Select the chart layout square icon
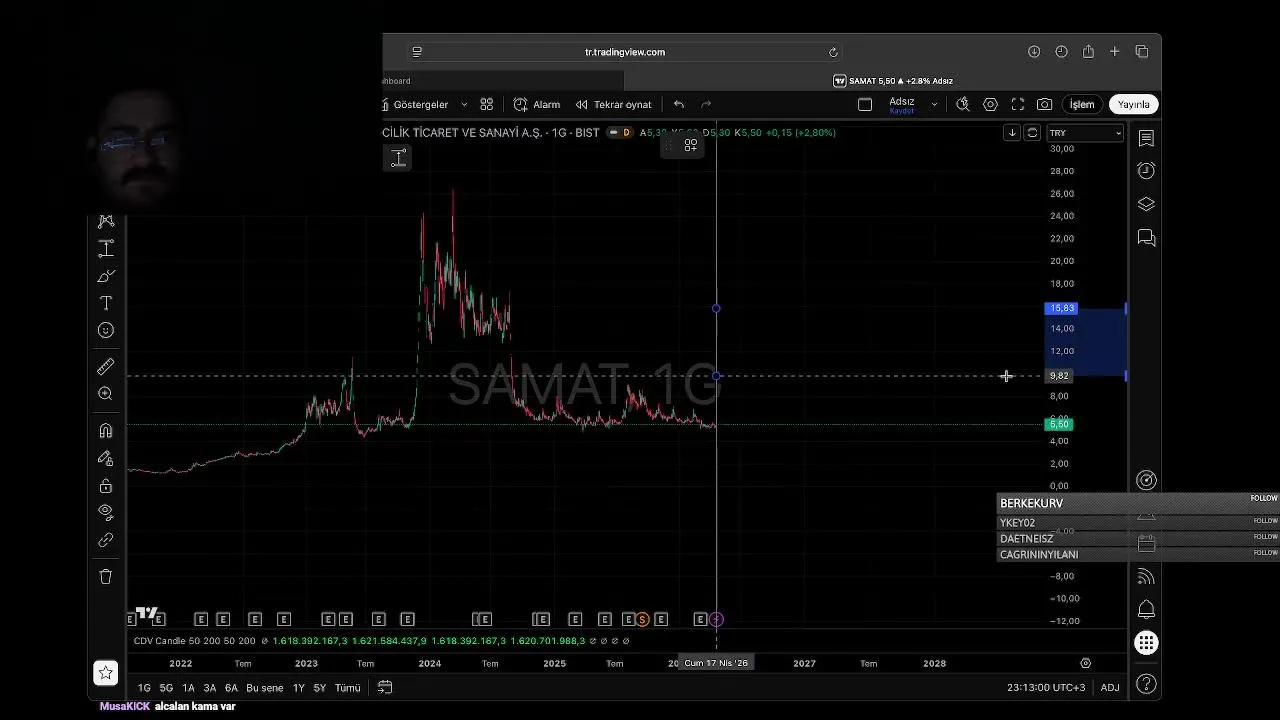Screen dimensions: 1280x720 [x=865, y=104]
